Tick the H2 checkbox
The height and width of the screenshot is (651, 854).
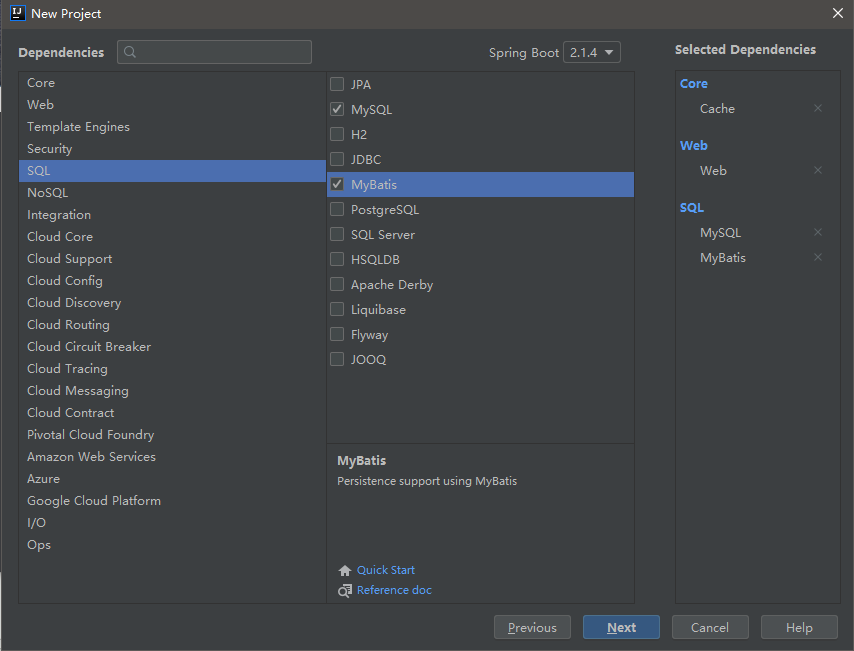[337, 134]
